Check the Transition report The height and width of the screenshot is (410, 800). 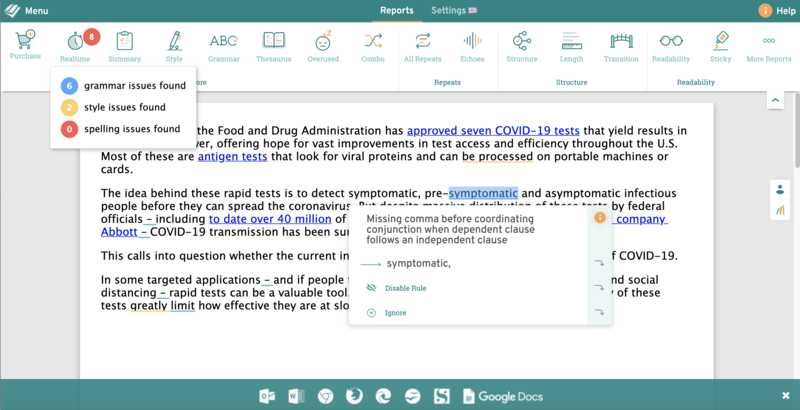(x=621, y=45)
